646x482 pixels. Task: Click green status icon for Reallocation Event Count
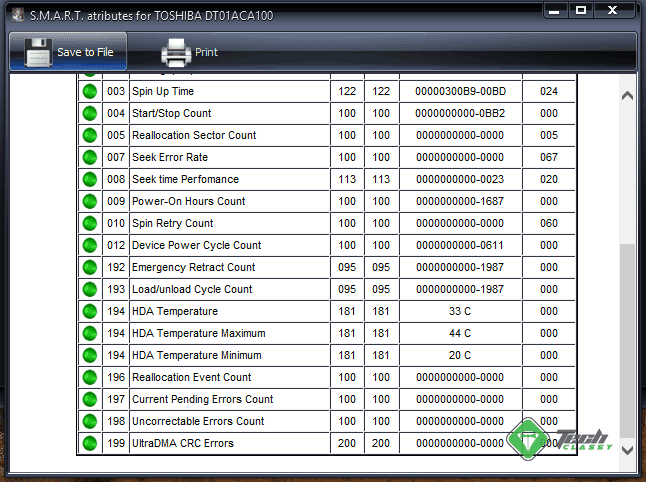pyautogui.click(x=90, y=377)
